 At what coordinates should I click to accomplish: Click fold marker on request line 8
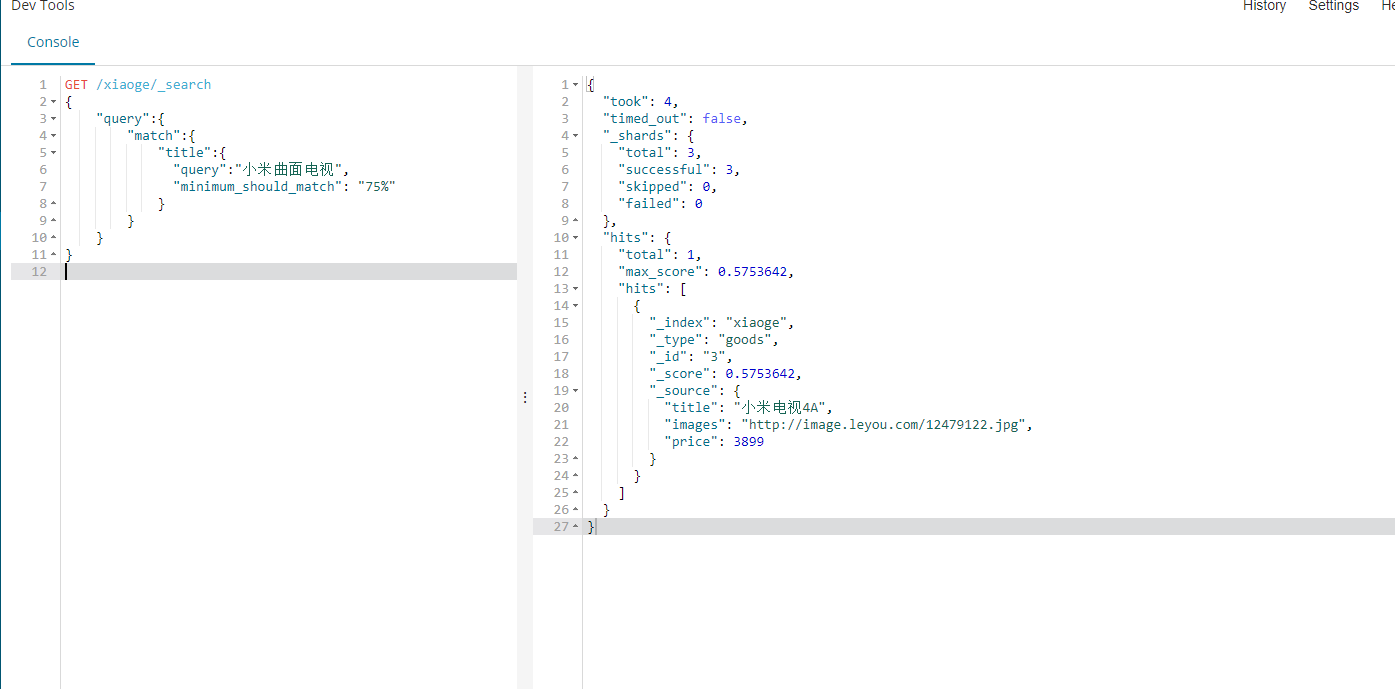(53, 204)
